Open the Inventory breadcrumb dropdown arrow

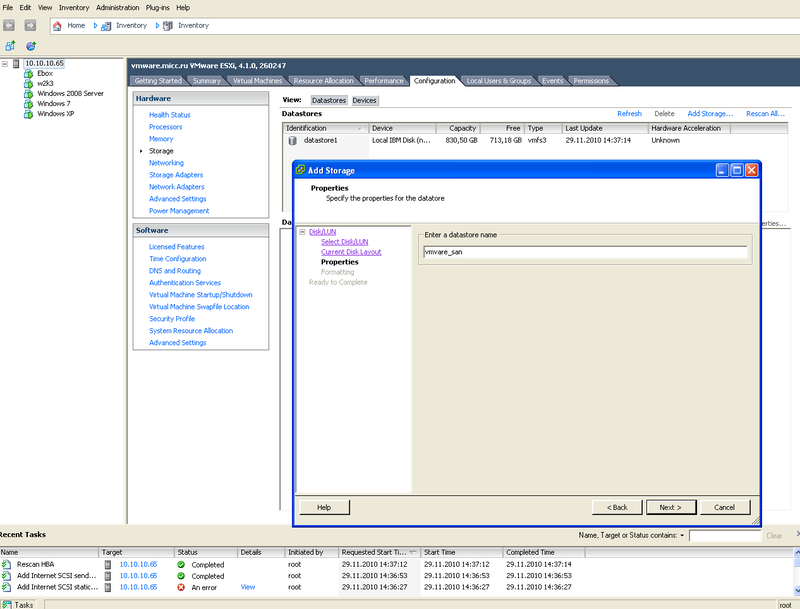(x=157, y=26)
